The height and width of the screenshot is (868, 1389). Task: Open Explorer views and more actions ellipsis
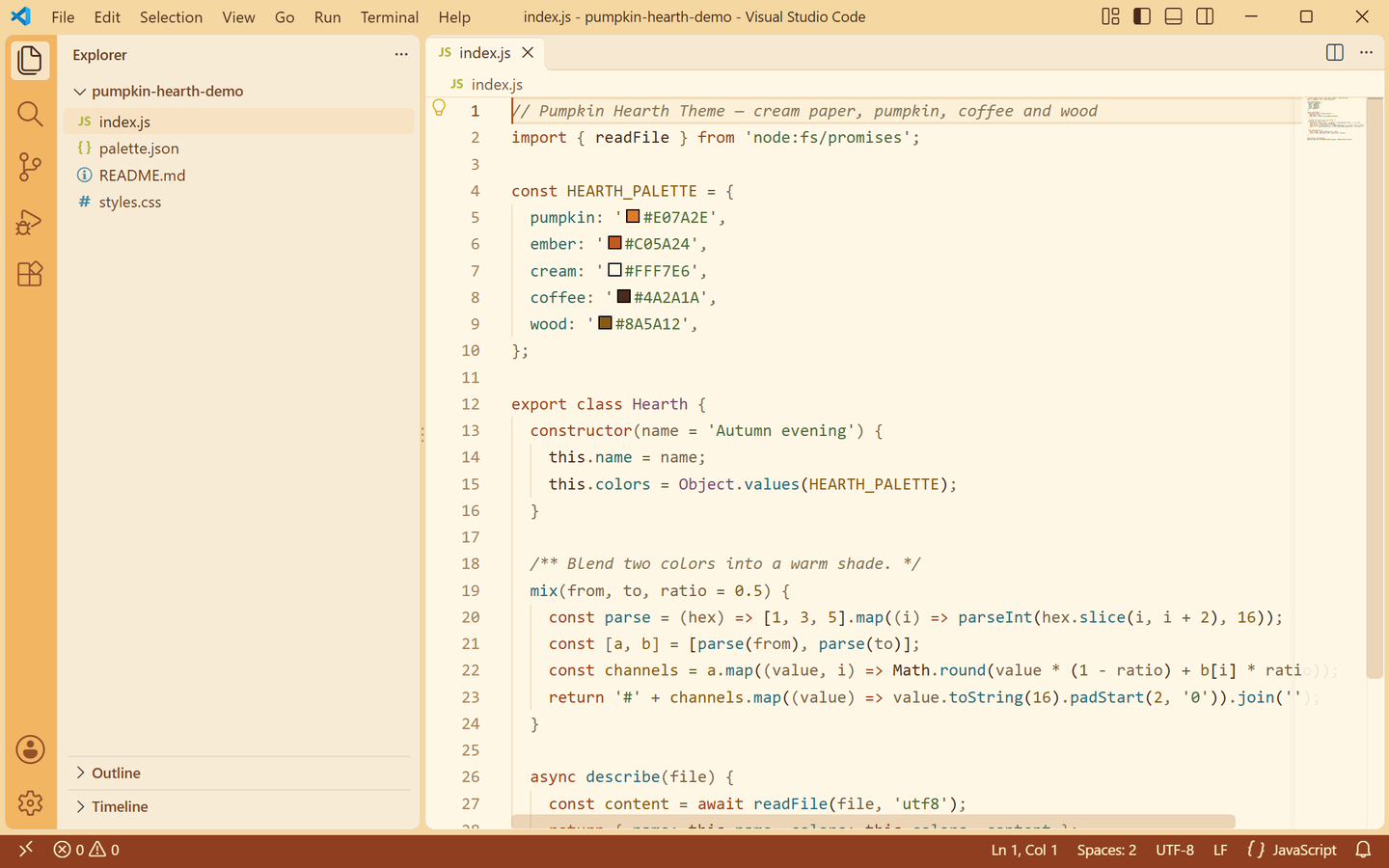coord(401,55)
